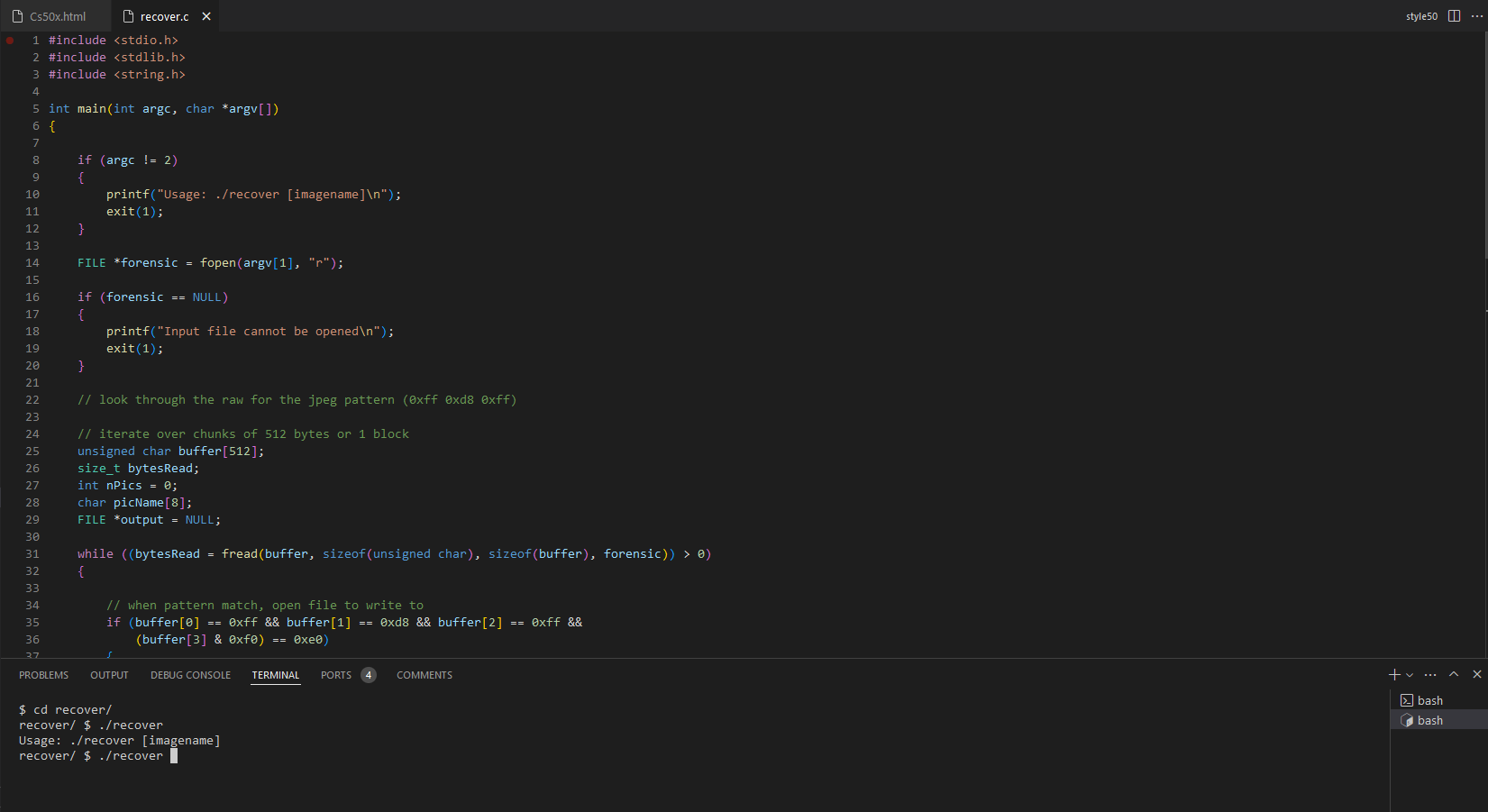1488x812 pixels.
Task: Open the Problems panel tab
Action: click(x=43, y=675)
